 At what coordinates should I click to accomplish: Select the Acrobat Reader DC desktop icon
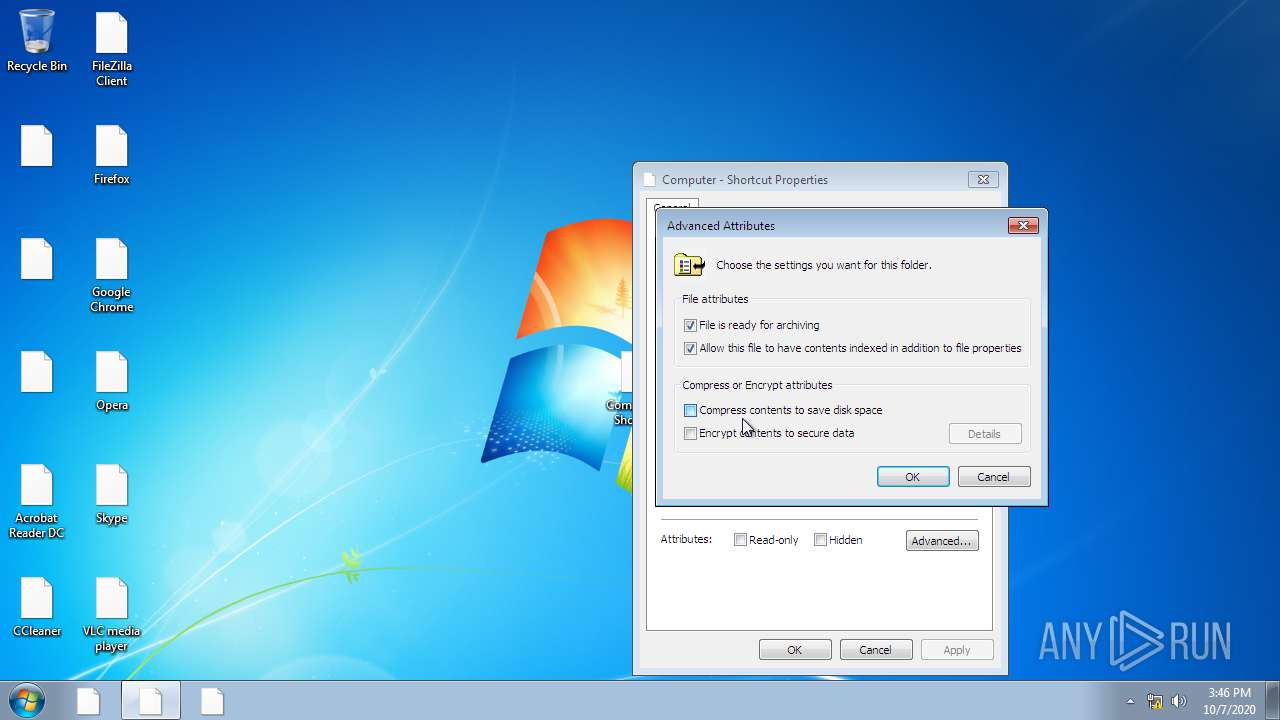[x=37, y=502]
